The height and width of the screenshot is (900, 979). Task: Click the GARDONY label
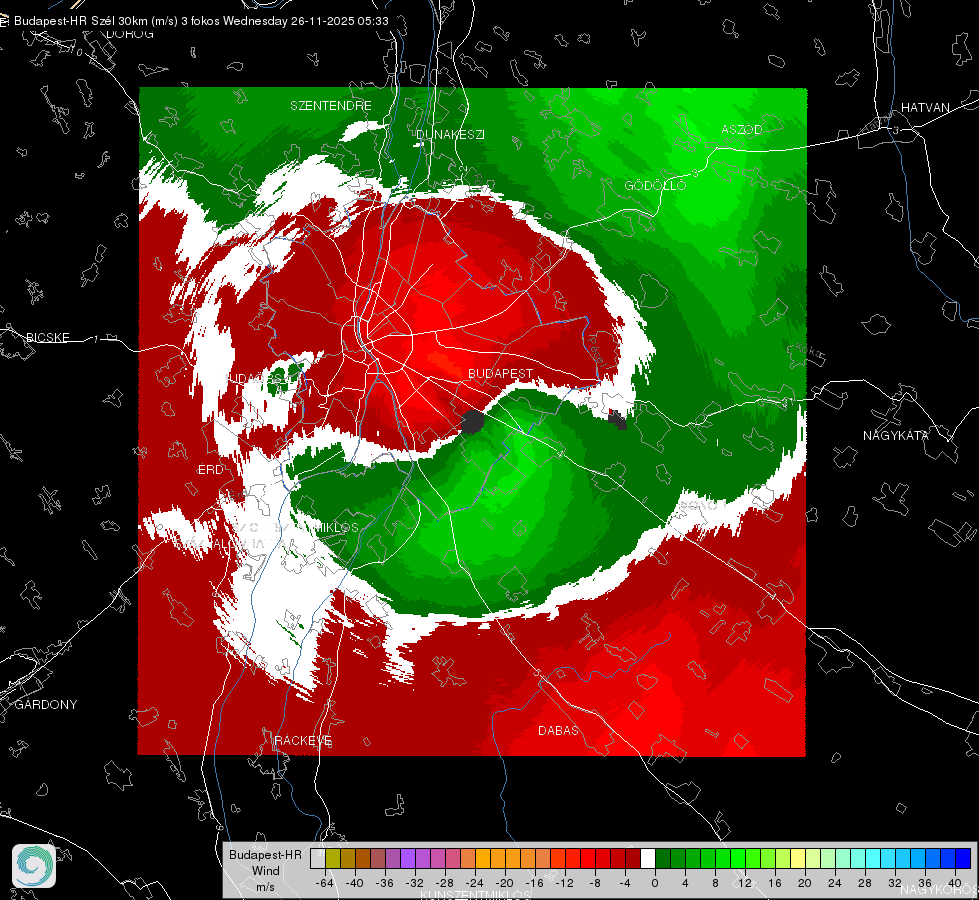click(46, 705)
